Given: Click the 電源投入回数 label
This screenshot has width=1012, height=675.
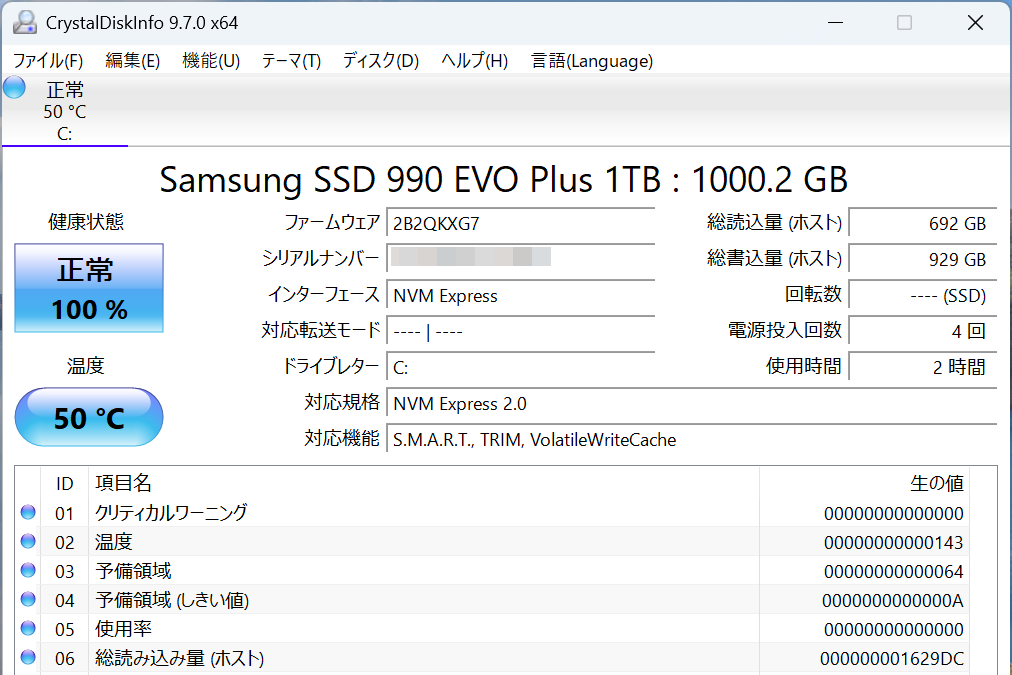Looking at the screenshot, I should point(785,330).
